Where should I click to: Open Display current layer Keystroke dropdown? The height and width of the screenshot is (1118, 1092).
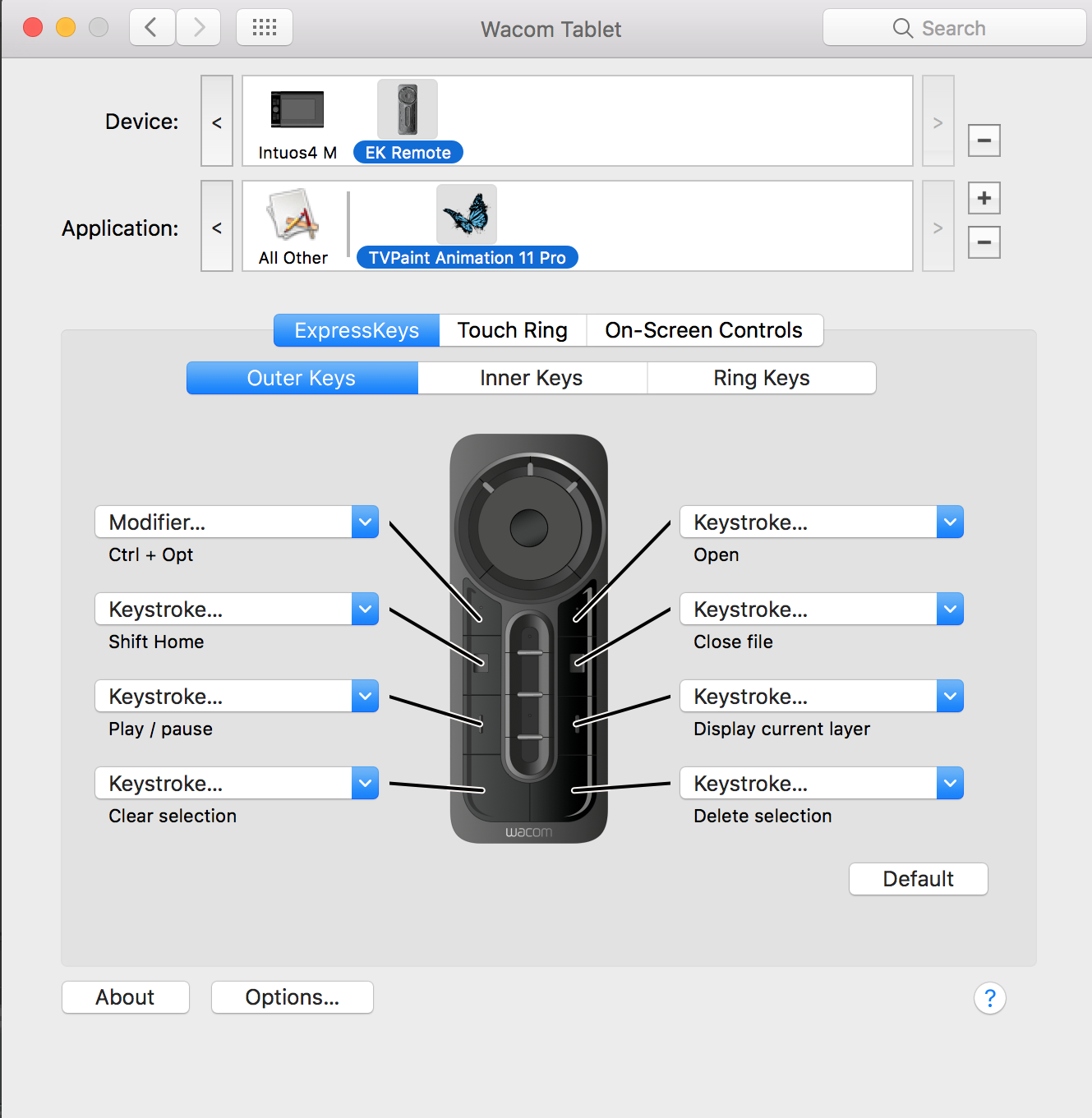[822, 696]
